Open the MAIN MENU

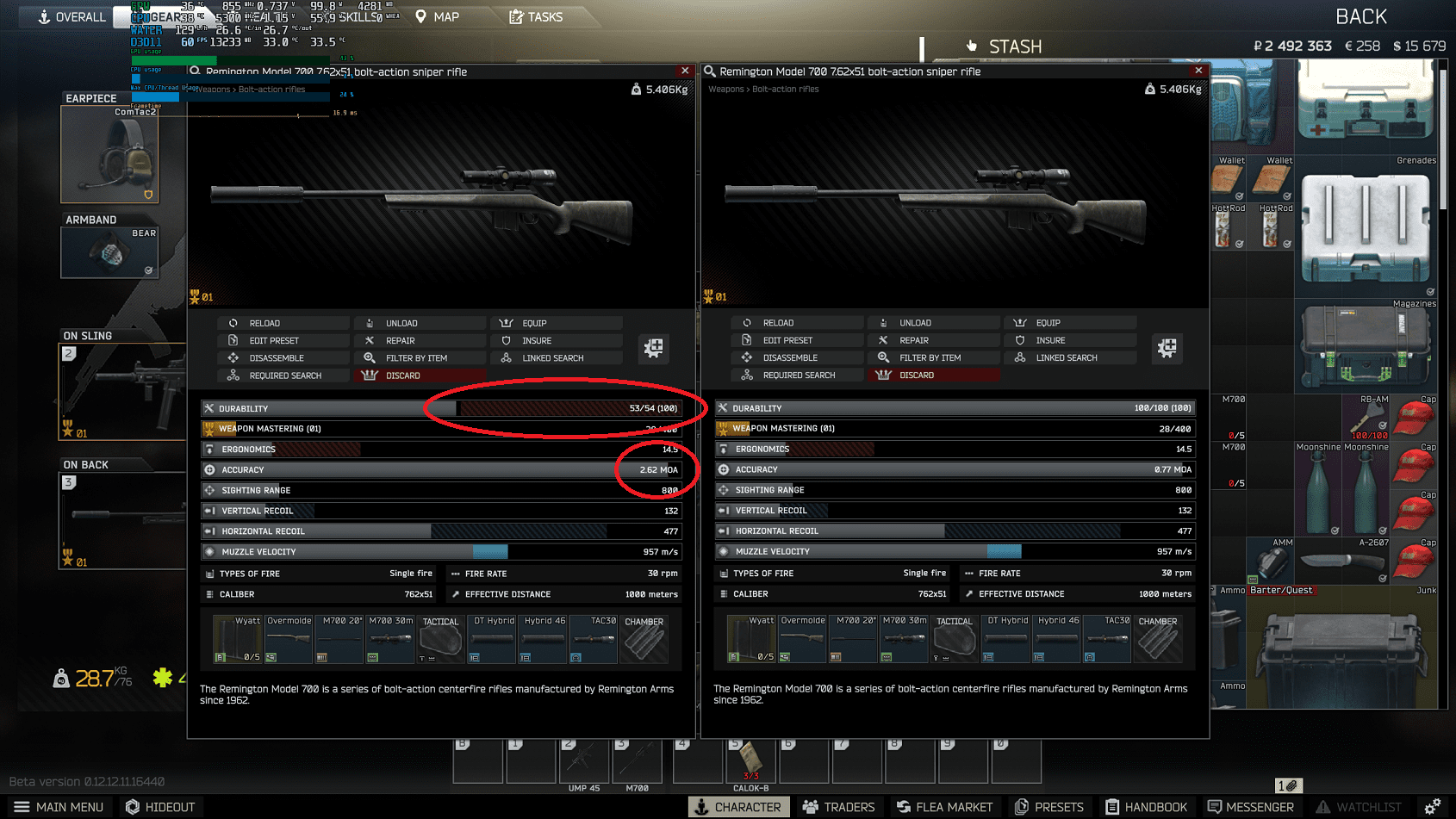point(59,807)
